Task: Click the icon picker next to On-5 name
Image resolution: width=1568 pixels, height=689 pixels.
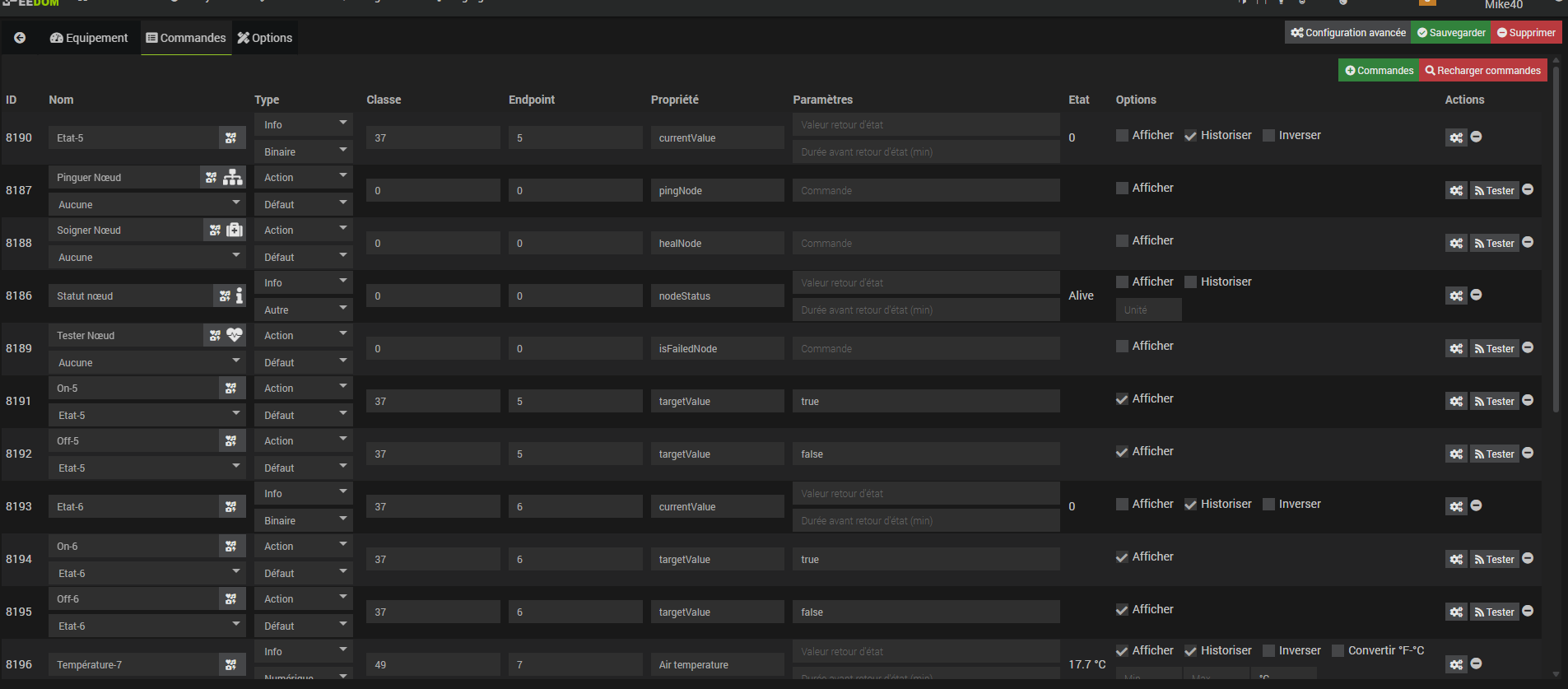Action: click(231, 388)
